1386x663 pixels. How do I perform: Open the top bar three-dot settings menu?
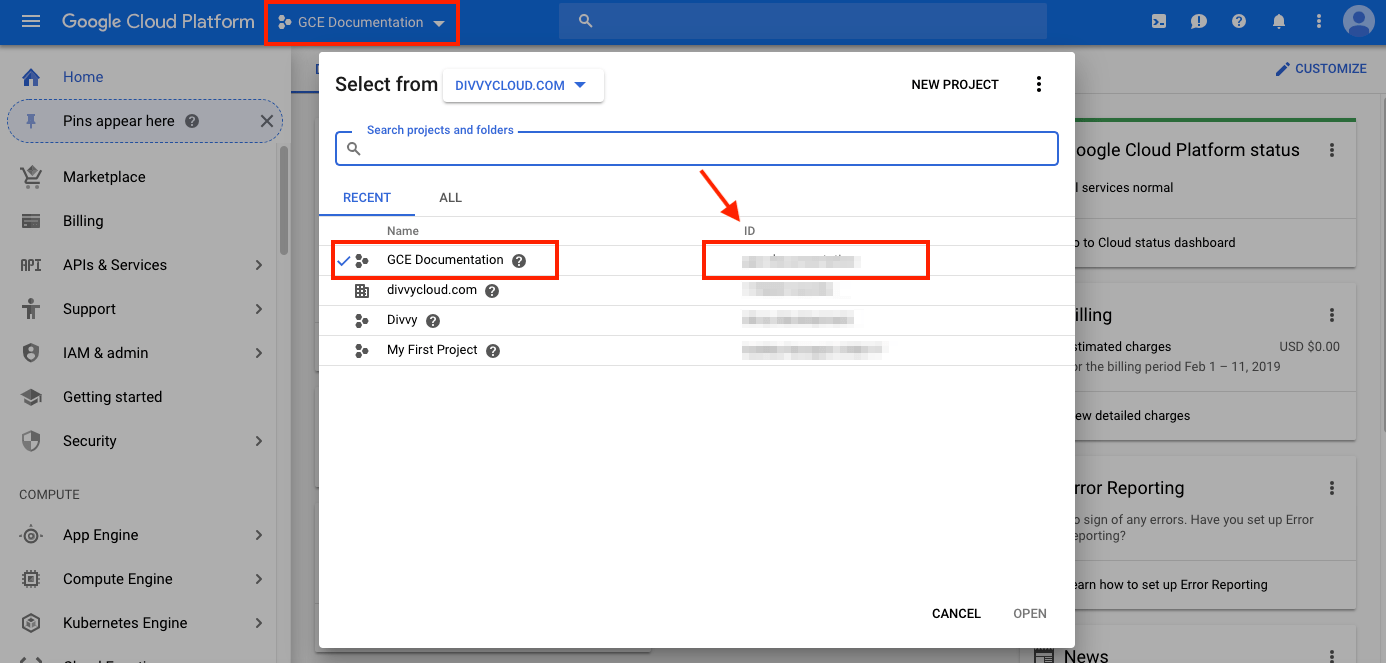click(1319, 21)
